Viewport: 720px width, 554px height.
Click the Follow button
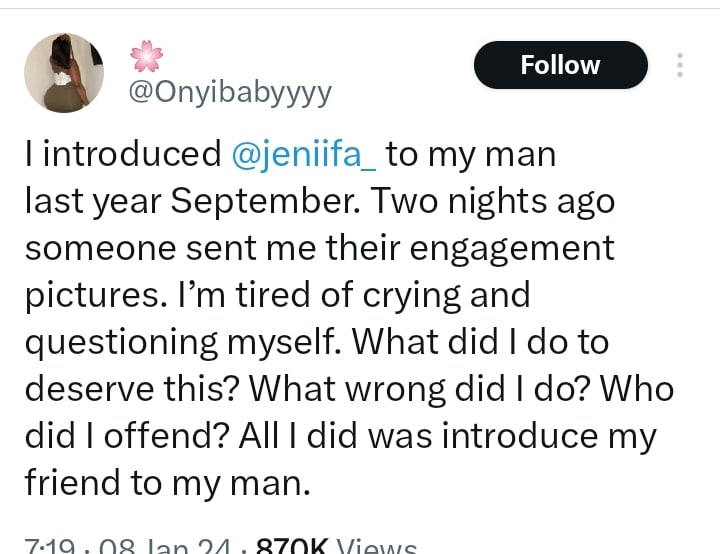(x=560, y=65)
